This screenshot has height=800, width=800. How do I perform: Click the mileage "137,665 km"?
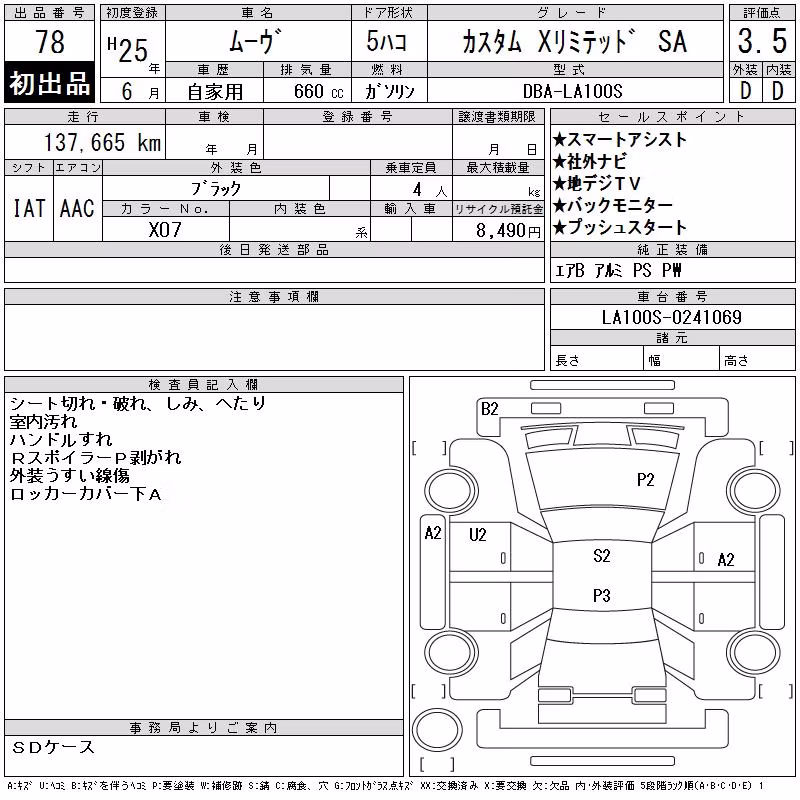click(102, 142)
